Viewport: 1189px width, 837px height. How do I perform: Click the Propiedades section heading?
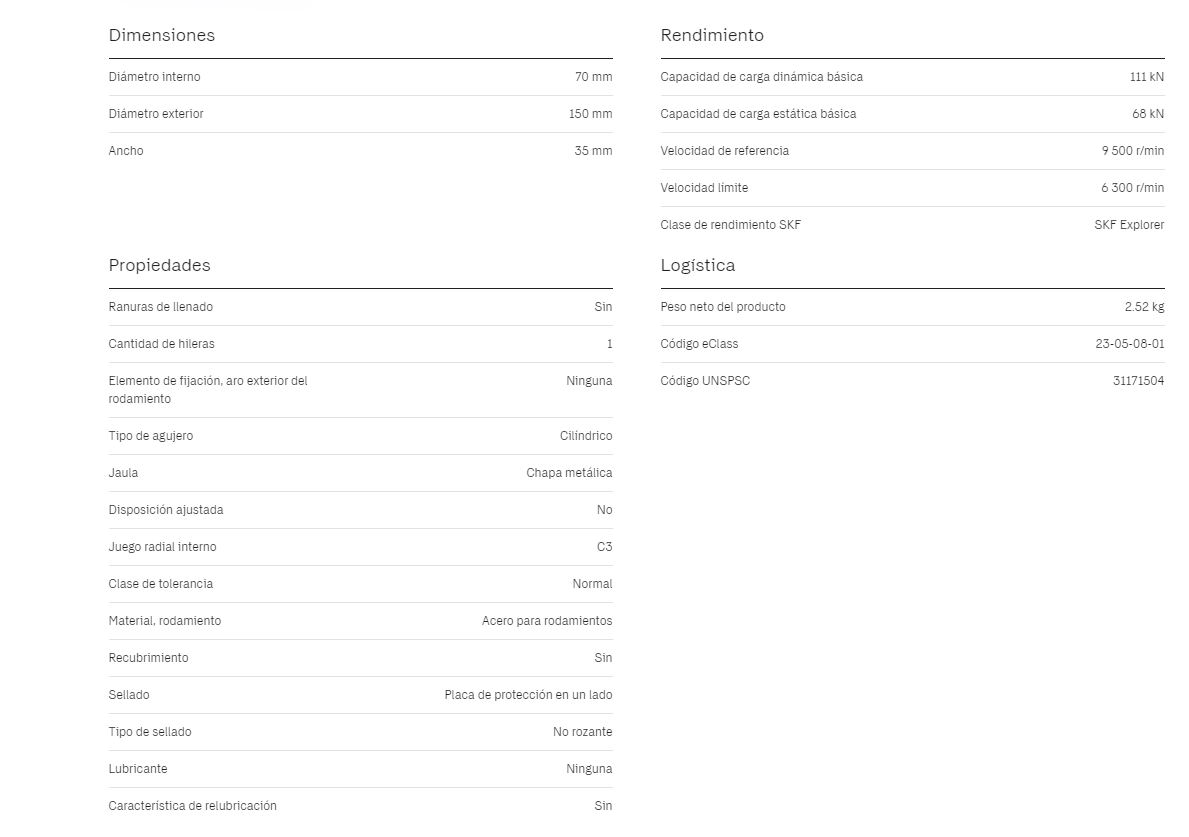(x=159, y=265)
